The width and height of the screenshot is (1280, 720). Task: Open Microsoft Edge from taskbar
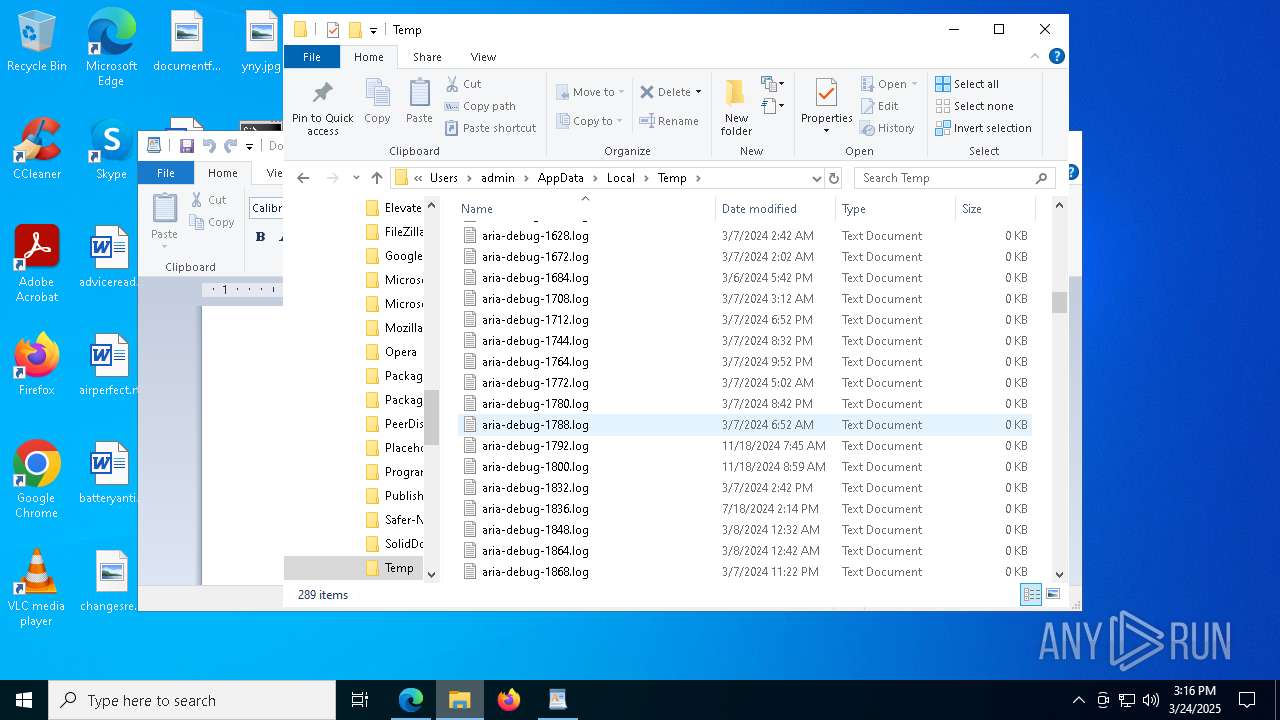point(411,700)
